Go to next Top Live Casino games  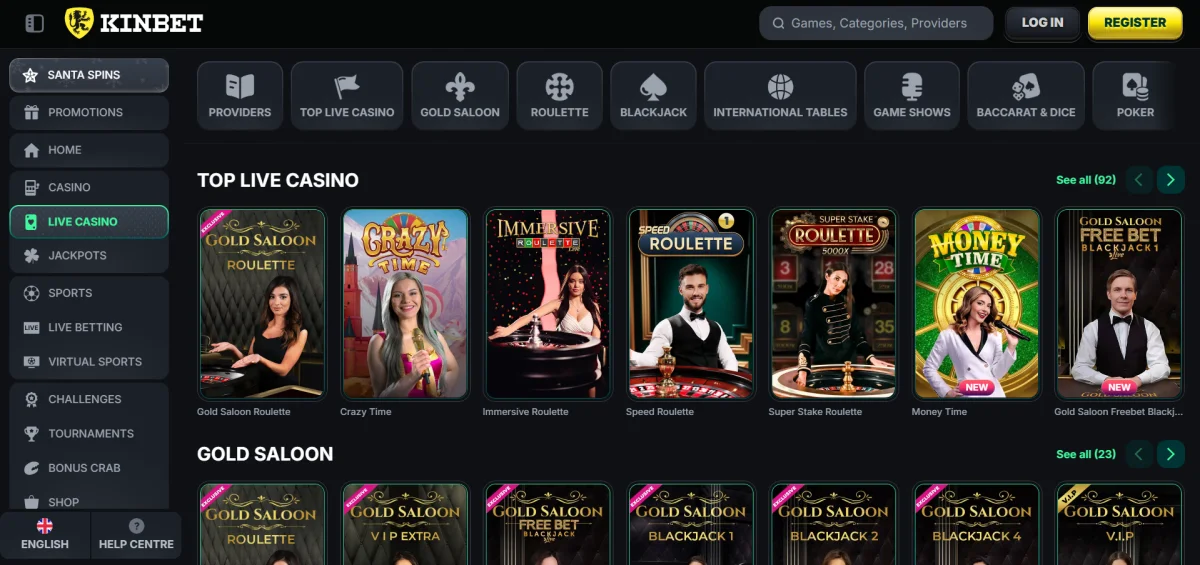click(1170, 180)
